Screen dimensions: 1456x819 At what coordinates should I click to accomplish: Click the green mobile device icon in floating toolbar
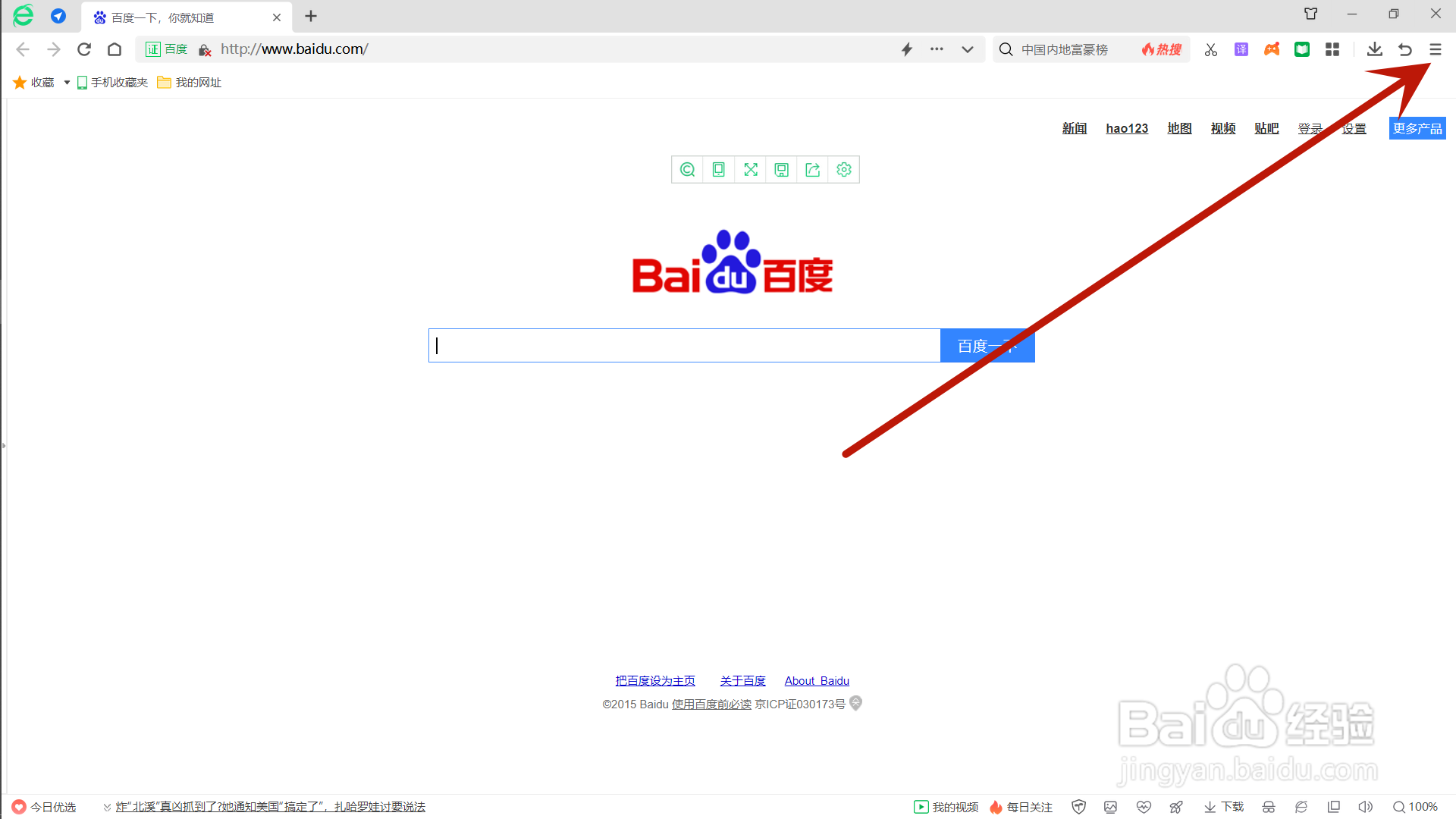coord(718,169)
